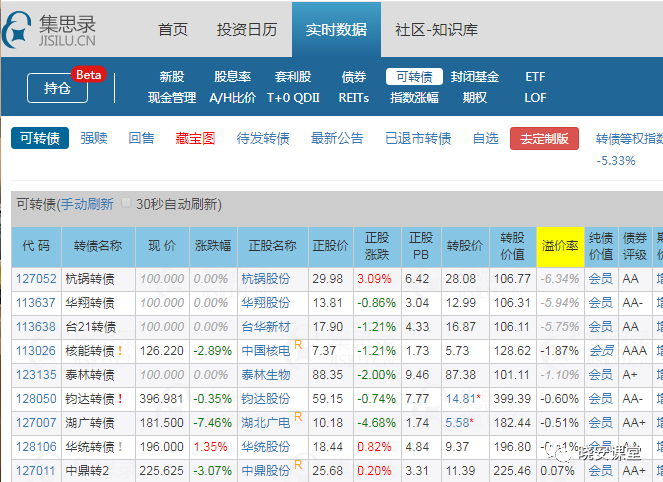Open the 债券 section
This screenshot has width=663, height=482.
click(354, 77)
